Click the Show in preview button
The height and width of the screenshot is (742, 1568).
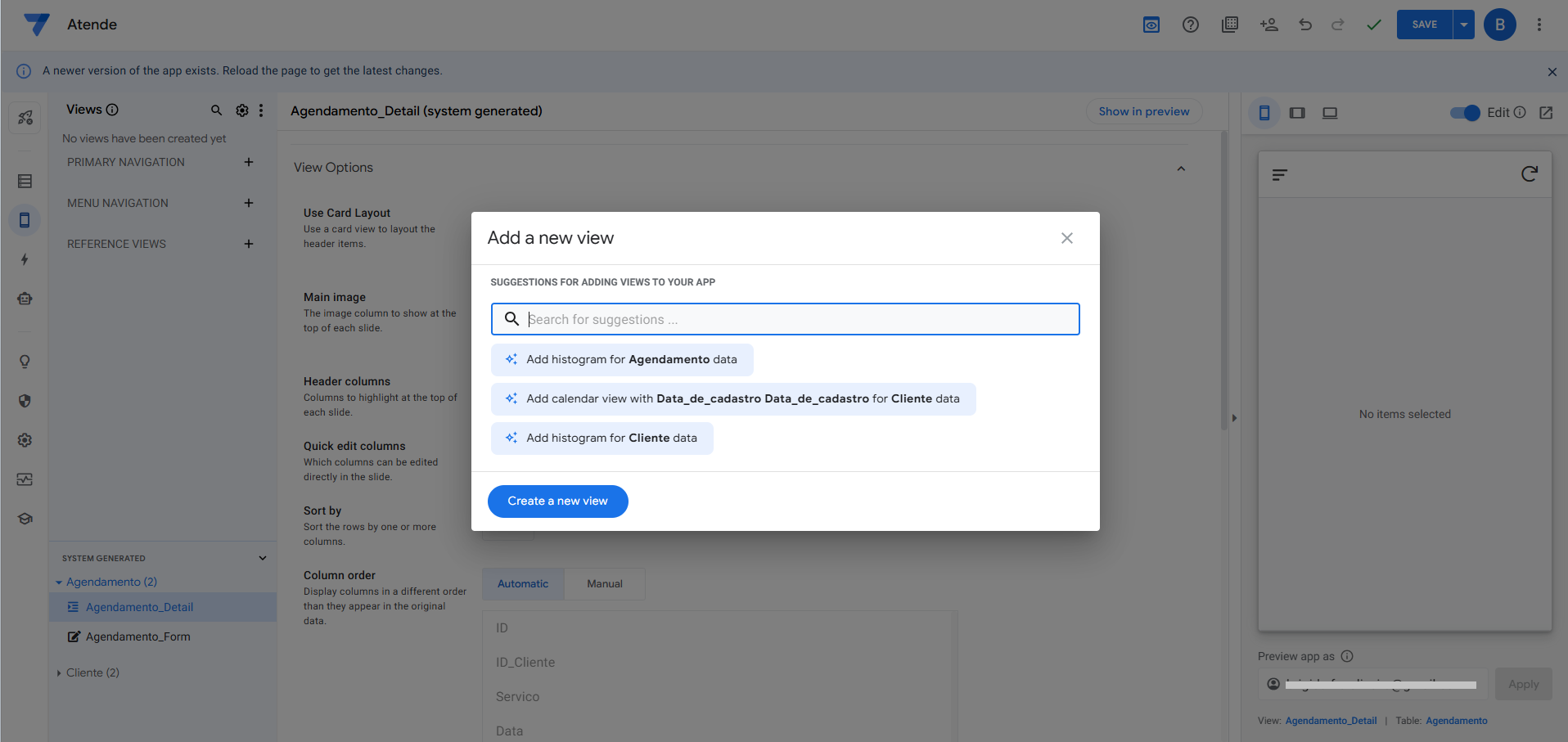coord(1143,111)
